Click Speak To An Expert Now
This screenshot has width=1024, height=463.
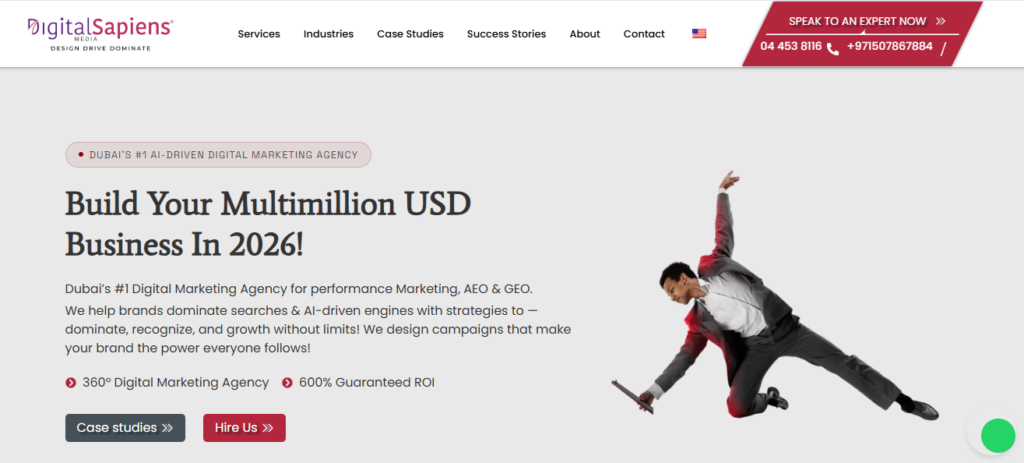pyautogui.click(x=867, y=21)
